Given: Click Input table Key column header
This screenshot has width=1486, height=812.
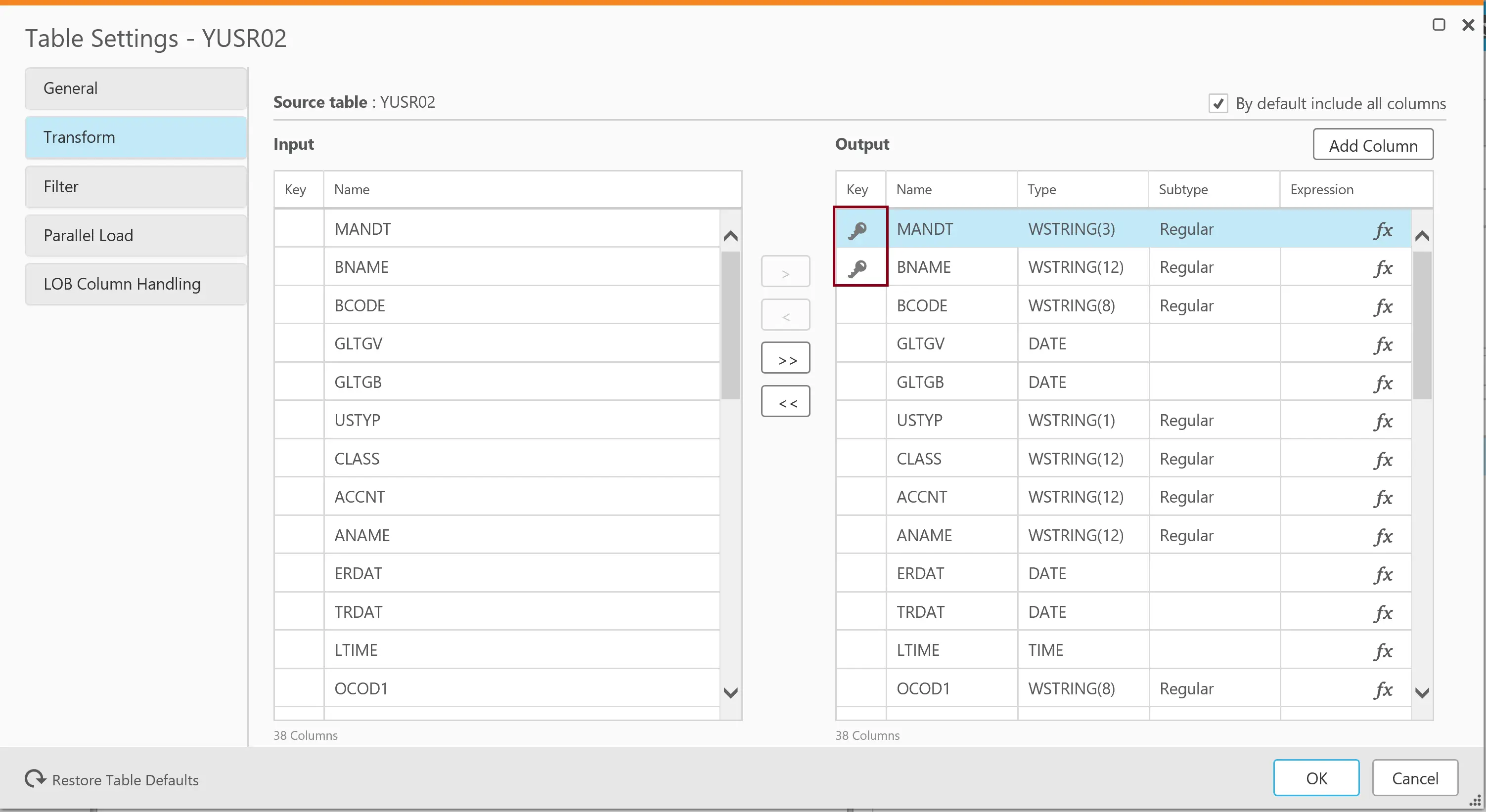Looking at the screenshot, I should 299,190.
